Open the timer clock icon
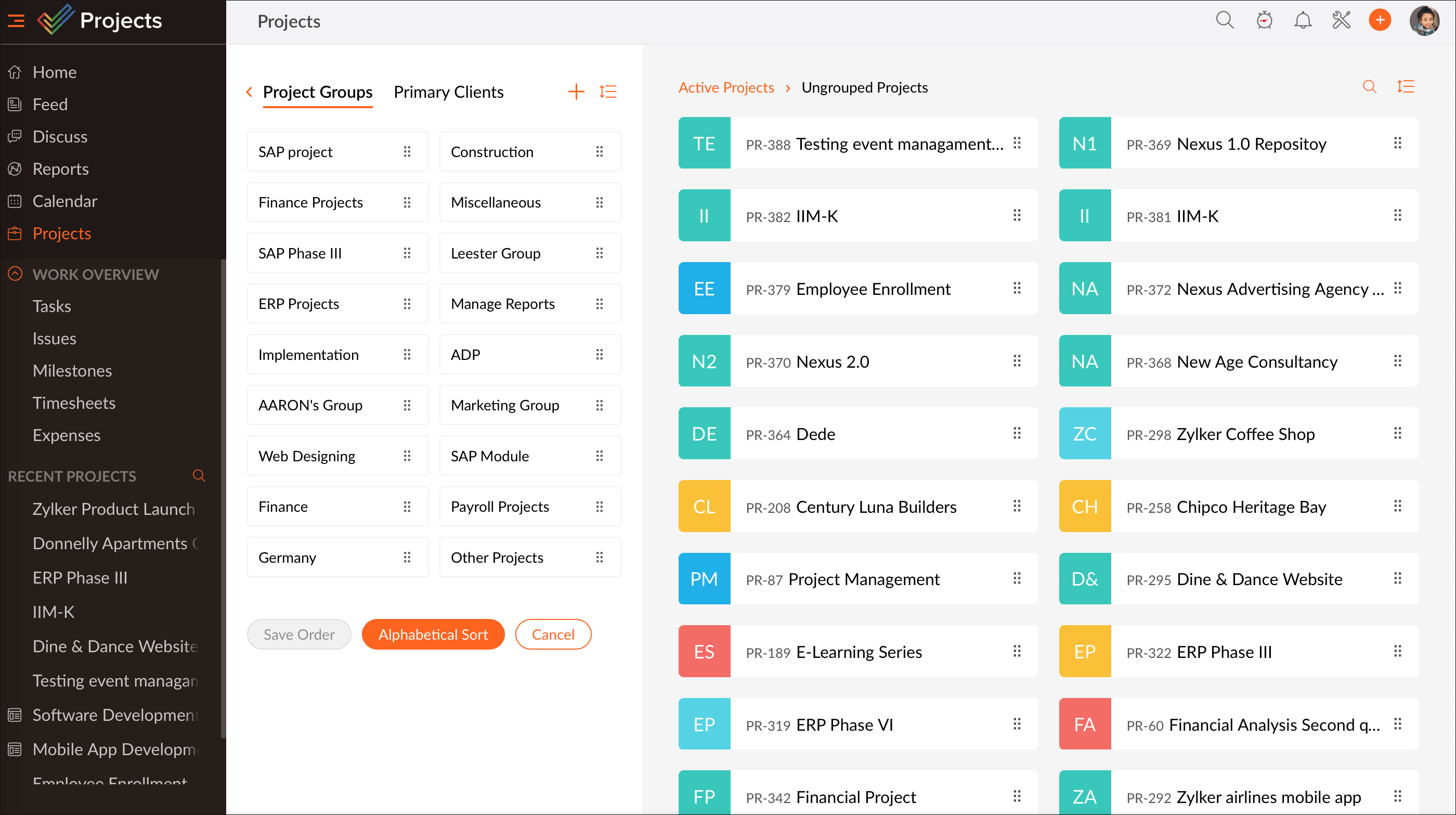Viewport: 1456px width, 815px height. (x=1264, y=21)
